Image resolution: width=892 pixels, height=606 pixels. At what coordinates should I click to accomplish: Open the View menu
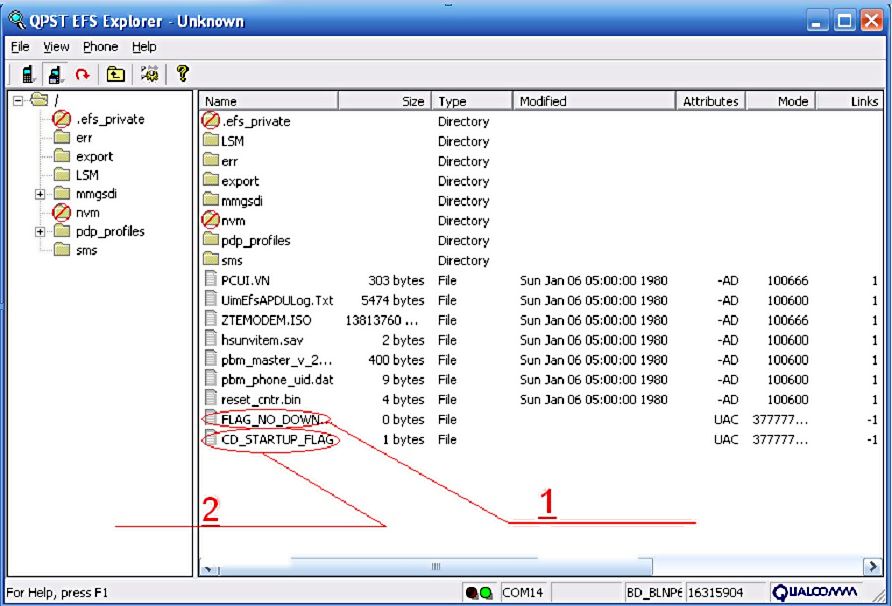pyautogui.click(x=56, y=47)
